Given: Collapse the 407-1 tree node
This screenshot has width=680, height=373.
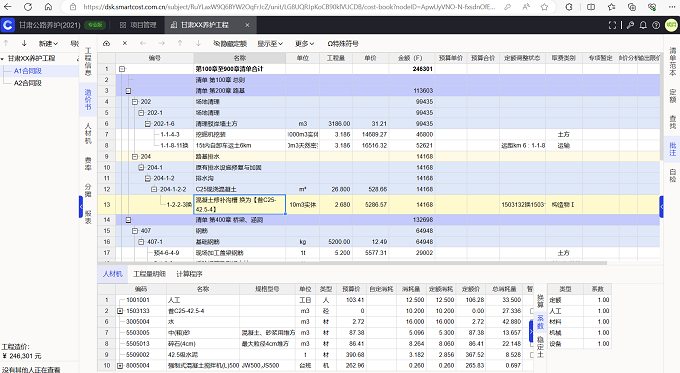Looking at the screenshot, I should click(x=141, y=242).
